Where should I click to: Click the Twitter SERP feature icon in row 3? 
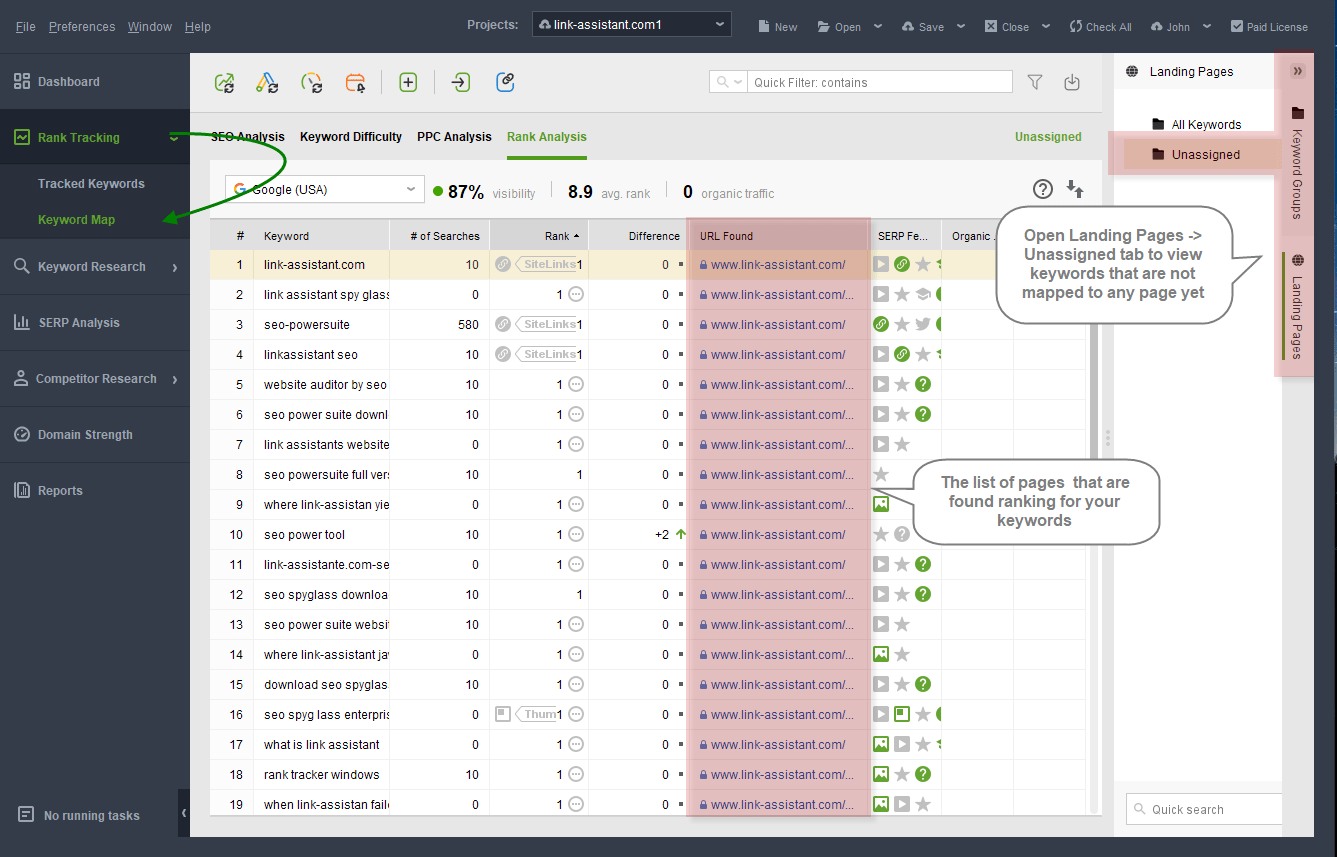923,325
